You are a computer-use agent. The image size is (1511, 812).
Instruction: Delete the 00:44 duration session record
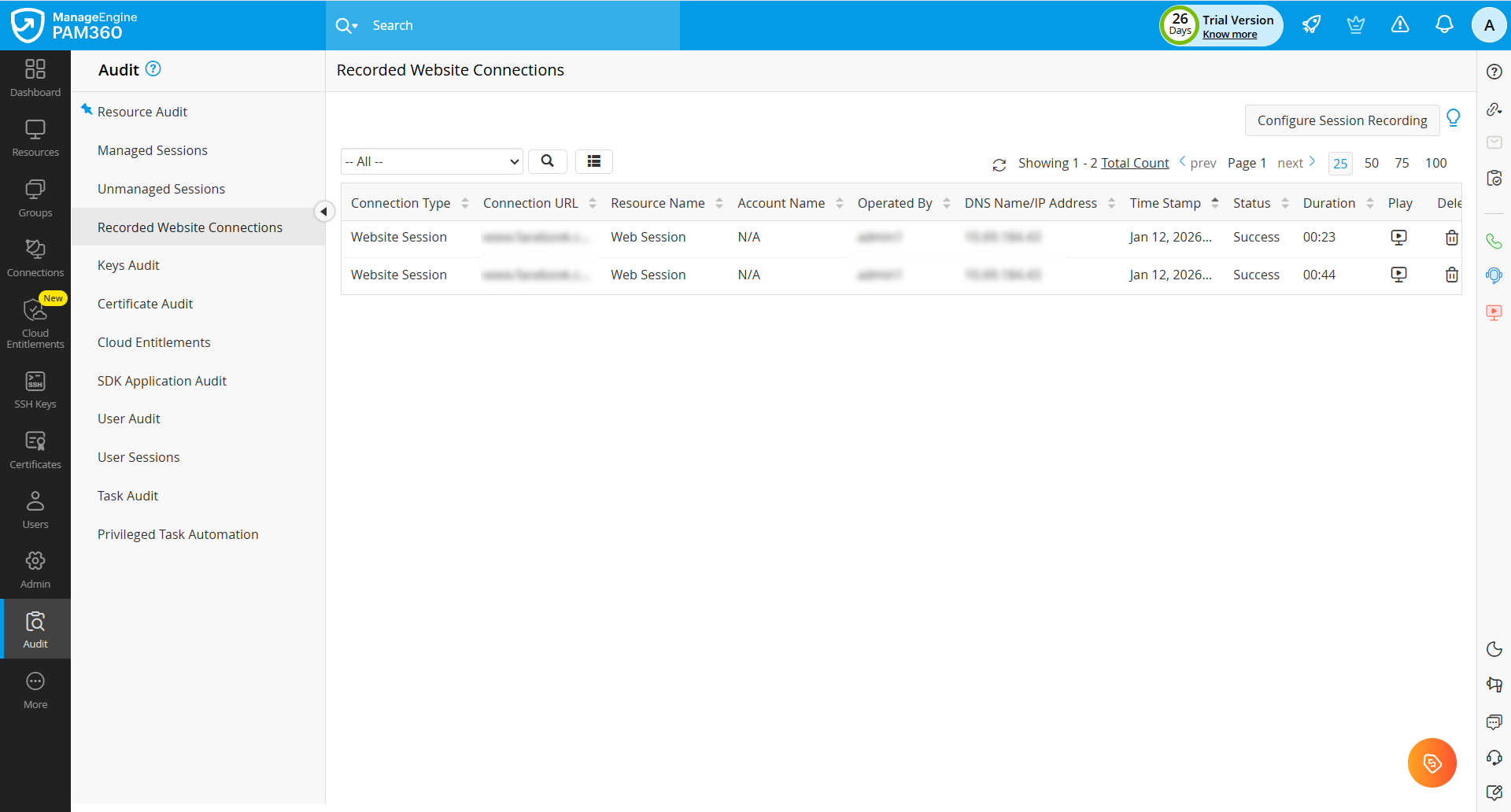1451,275
